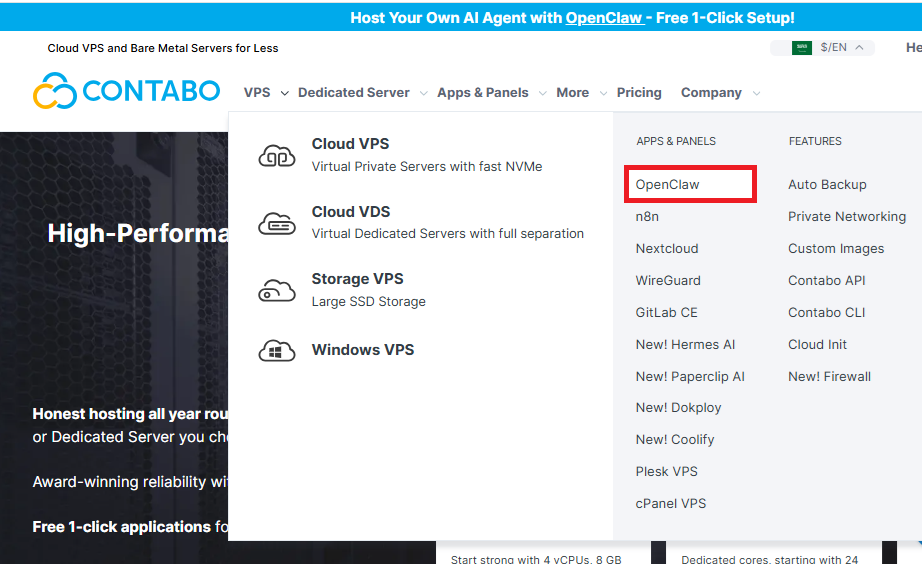The height and width of the screenshot is (564, 922).
Task: Click the Contabo logo
Action: [126, 91]
